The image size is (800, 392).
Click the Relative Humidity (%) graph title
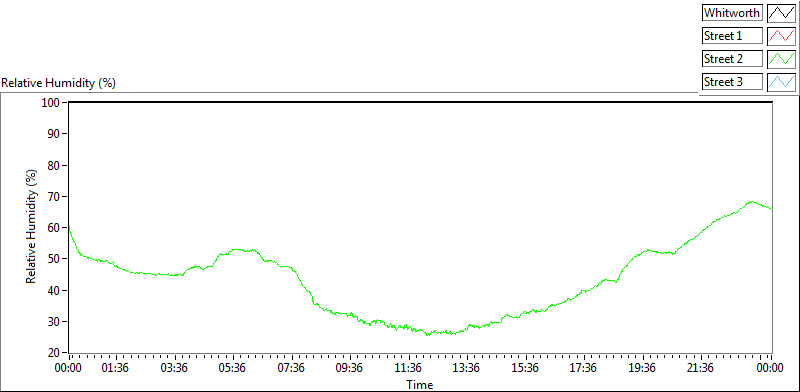coord(59,83)
